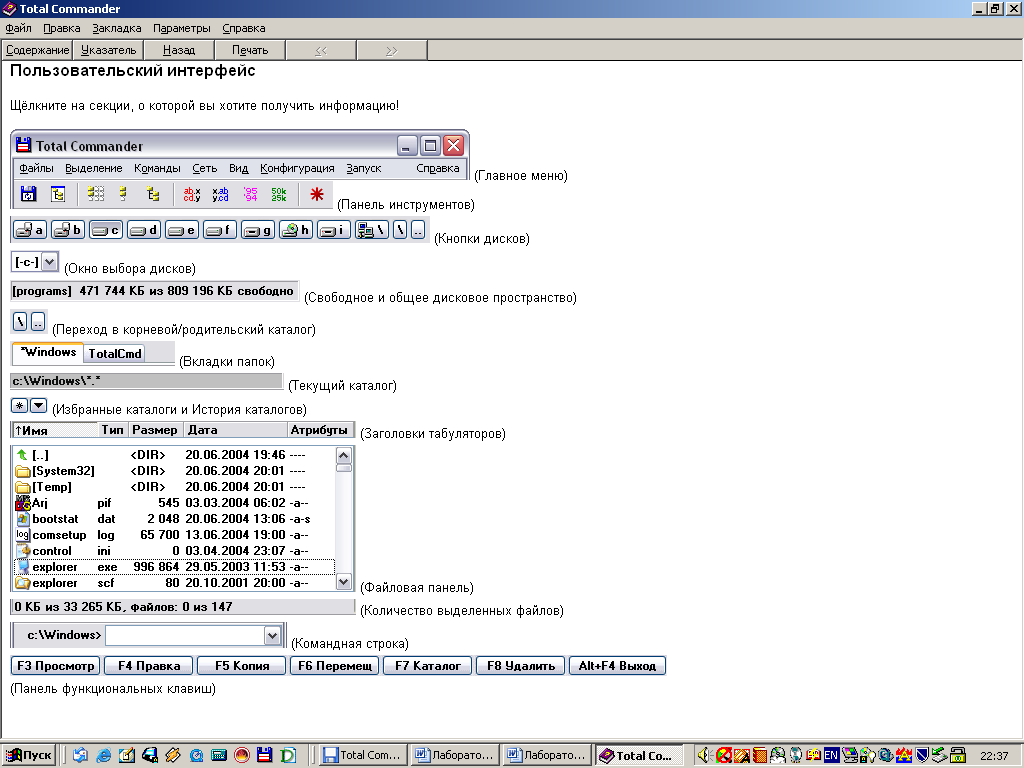The image size is (1024, 768).
Task: Click the drive f button
Action: (219, 230)
